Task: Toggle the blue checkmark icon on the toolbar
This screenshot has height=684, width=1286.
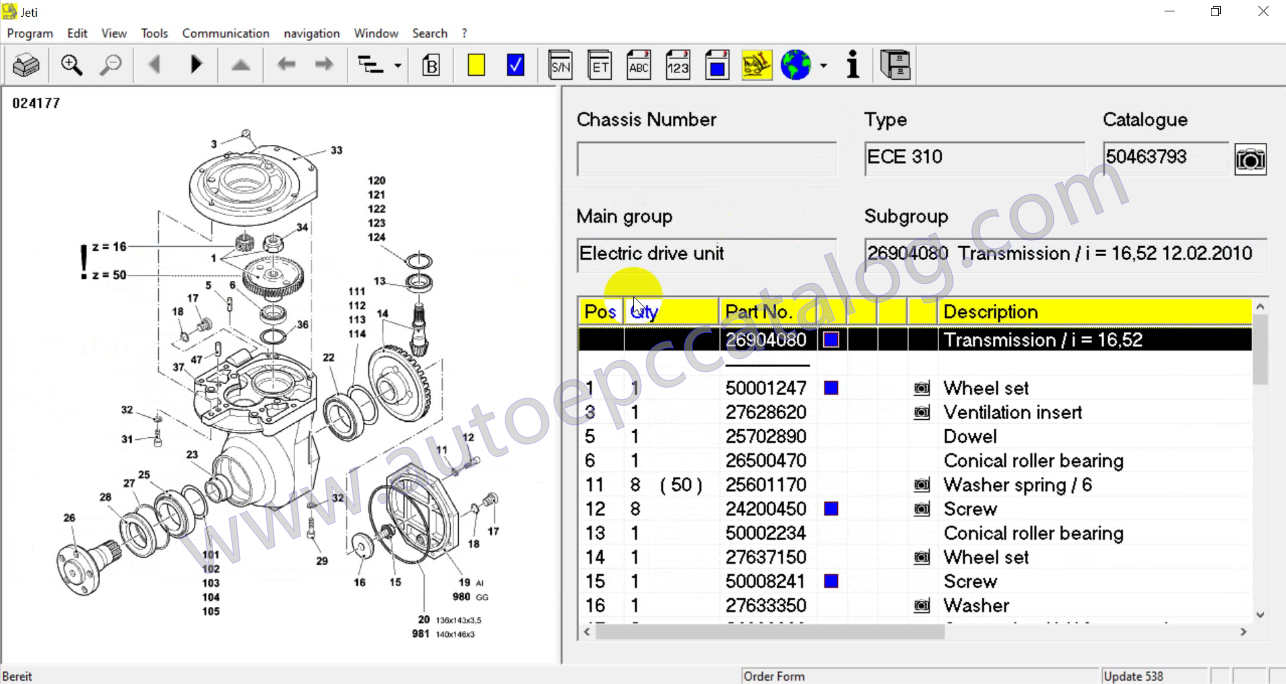Action: [515, 64]
